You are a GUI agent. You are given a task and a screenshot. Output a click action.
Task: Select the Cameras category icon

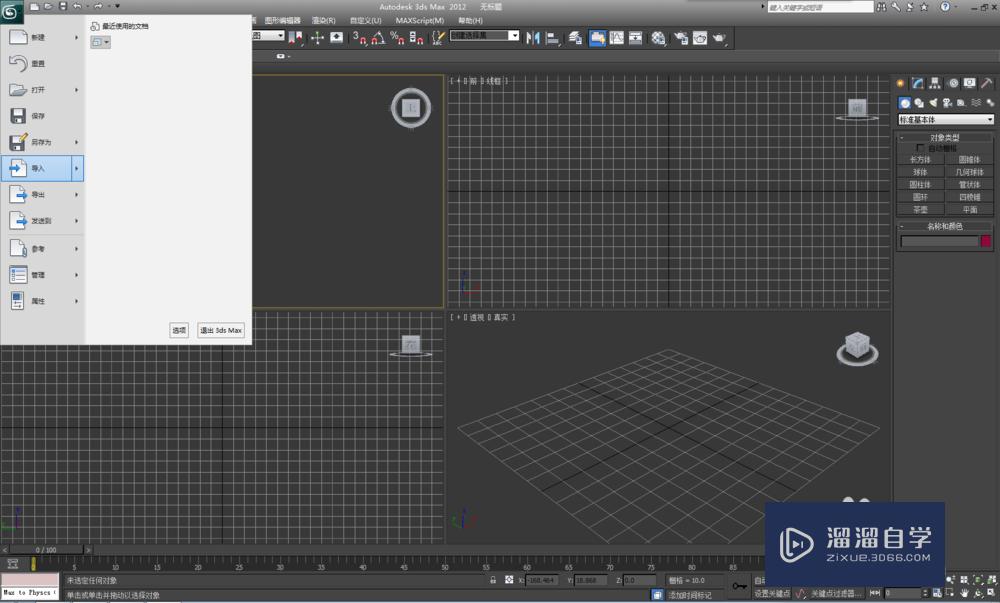(946, 102)
